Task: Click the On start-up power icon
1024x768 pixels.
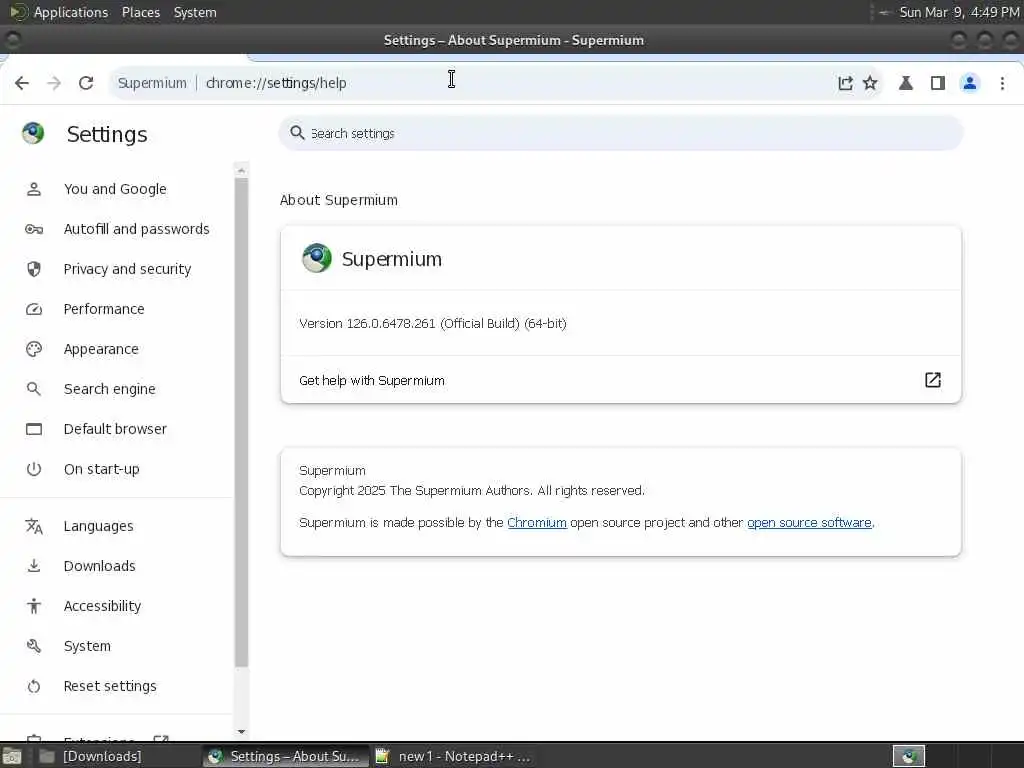Action: (x=34, y=469)
